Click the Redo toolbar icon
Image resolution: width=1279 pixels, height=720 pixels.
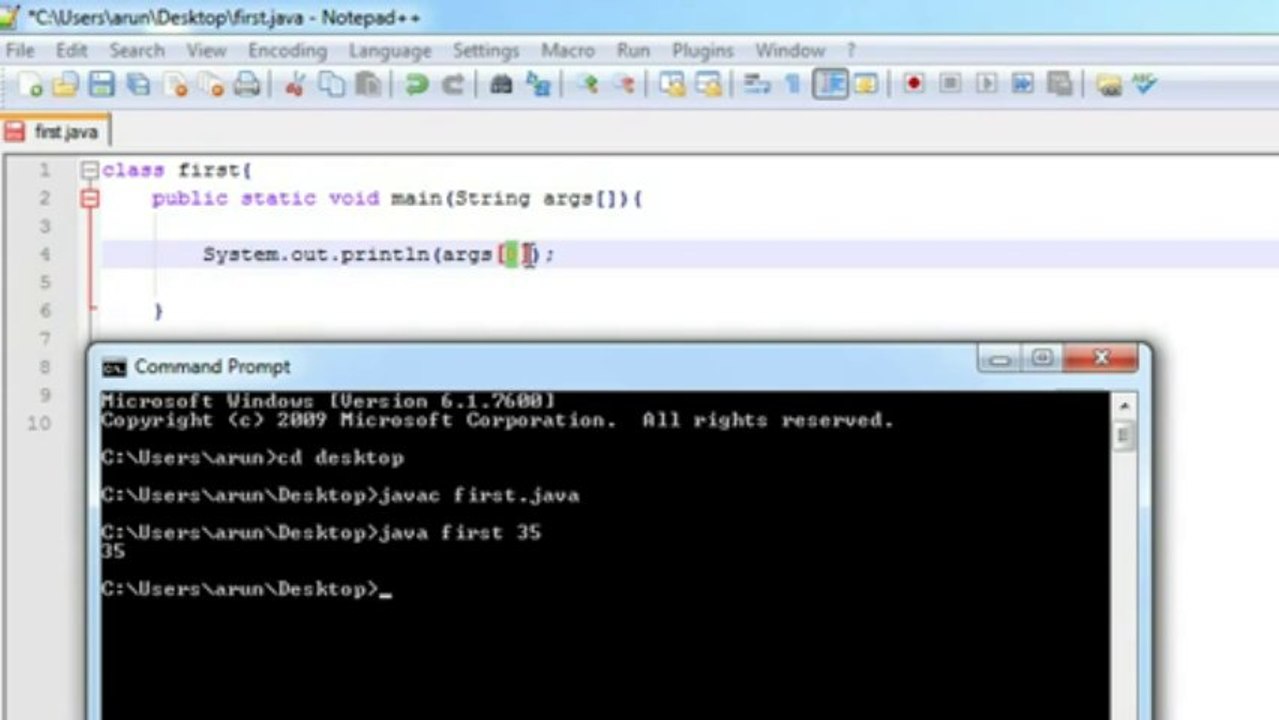(x=453, y=85)
